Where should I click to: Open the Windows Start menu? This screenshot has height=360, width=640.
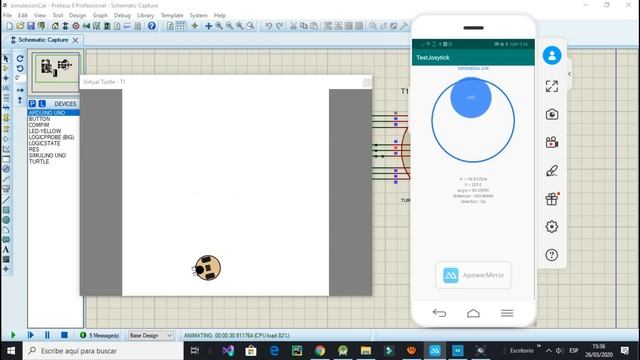pyautogui.click(x=11, y=351)
